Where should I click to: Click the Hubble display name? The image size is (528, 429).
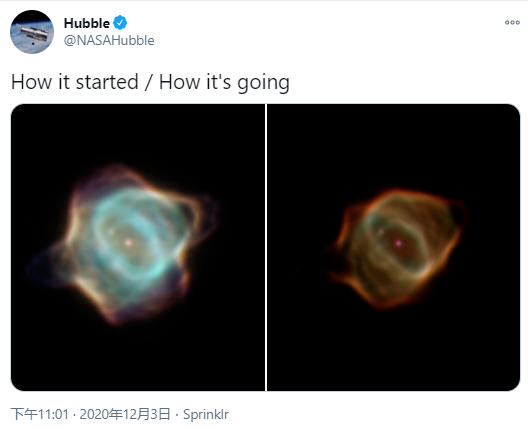[87, 23]
